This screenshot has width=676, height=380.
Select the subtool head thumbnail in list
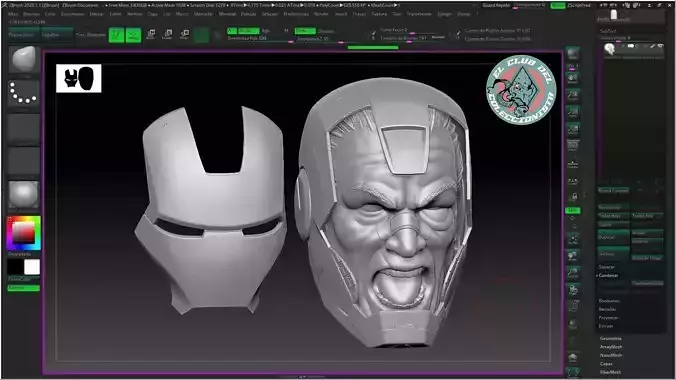point(609,49)
